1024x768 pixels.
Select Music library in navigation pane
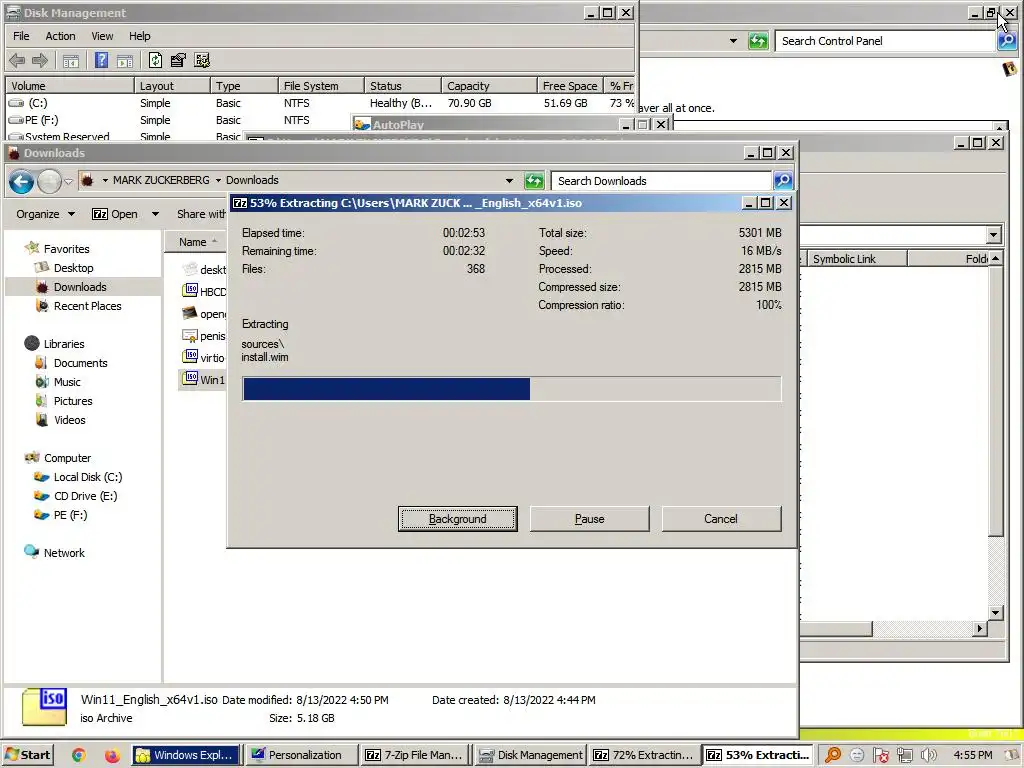click(67, 382)
